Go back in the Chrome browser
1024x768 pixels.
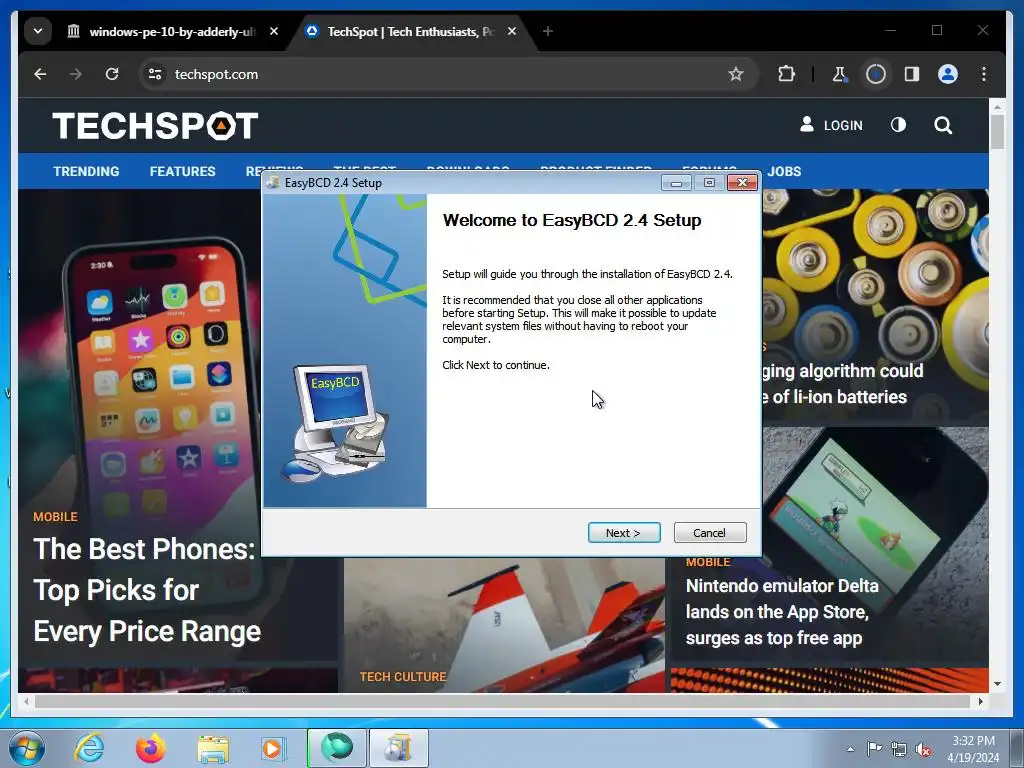coord(40,74)
